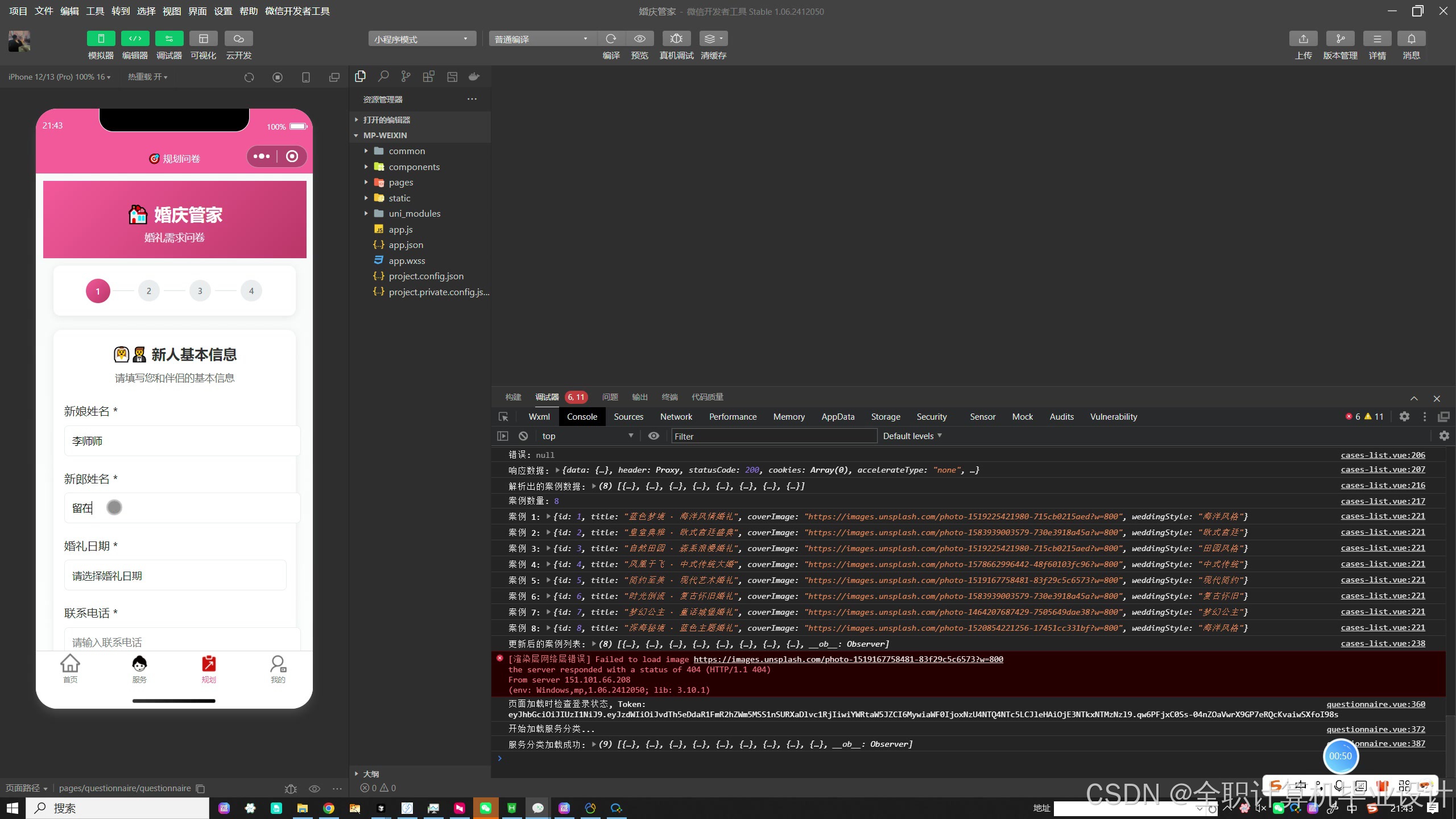Open the 工具 menu in menu bar
Screen dimensions: 1456x819
95,11
